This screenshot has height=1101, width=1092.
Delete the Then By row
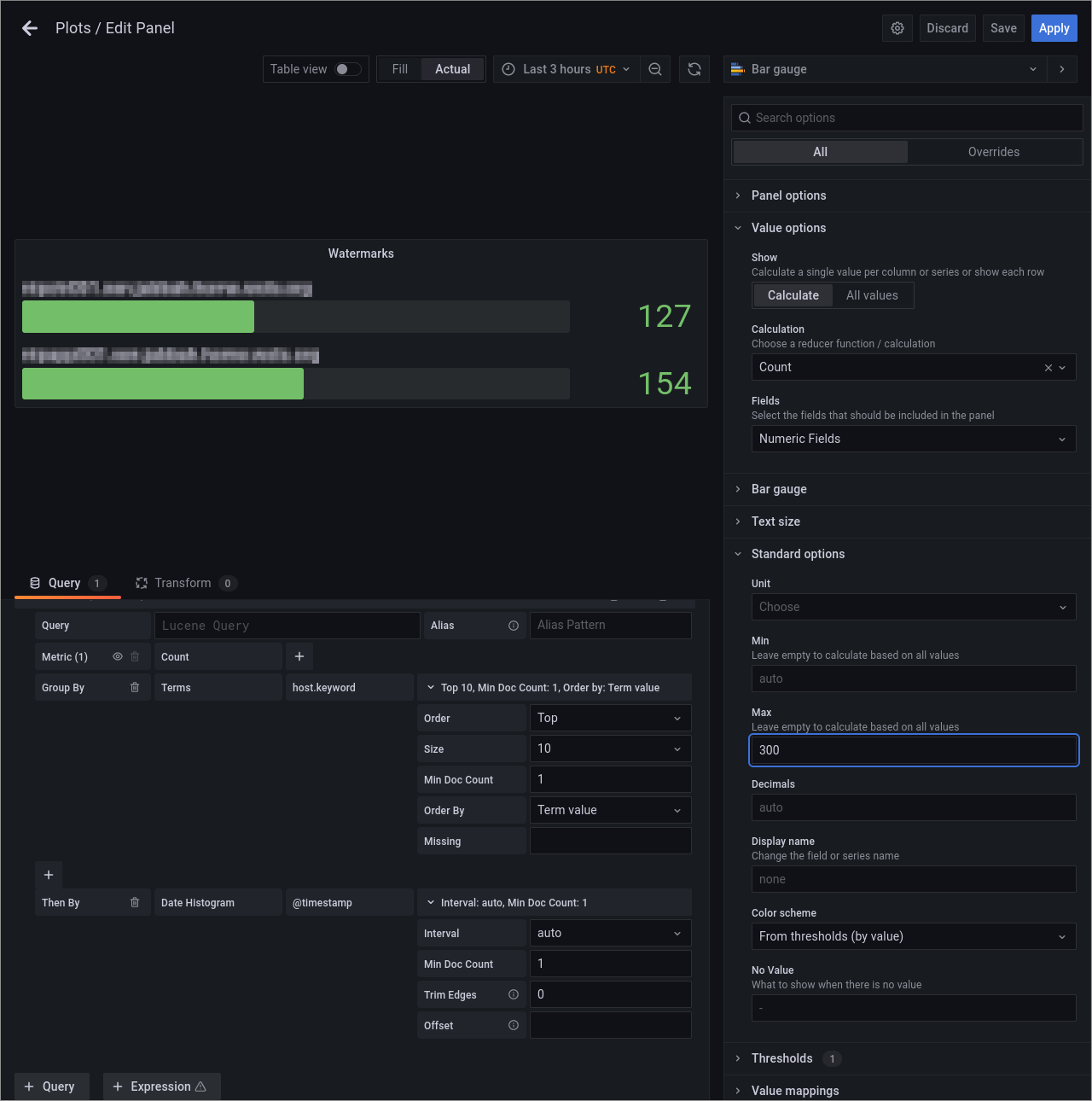[x=135, y=902]
